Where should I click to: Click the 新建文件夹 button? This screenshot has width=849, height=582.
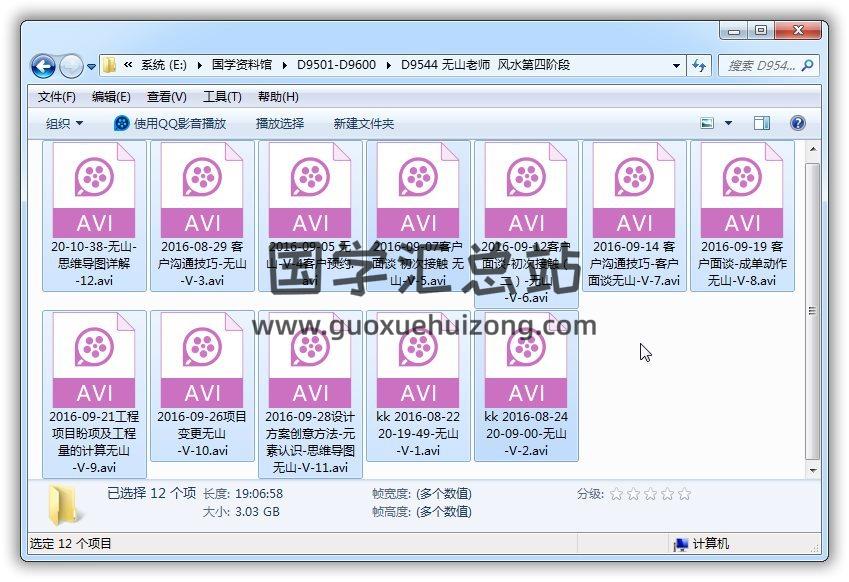click(364, 123)
